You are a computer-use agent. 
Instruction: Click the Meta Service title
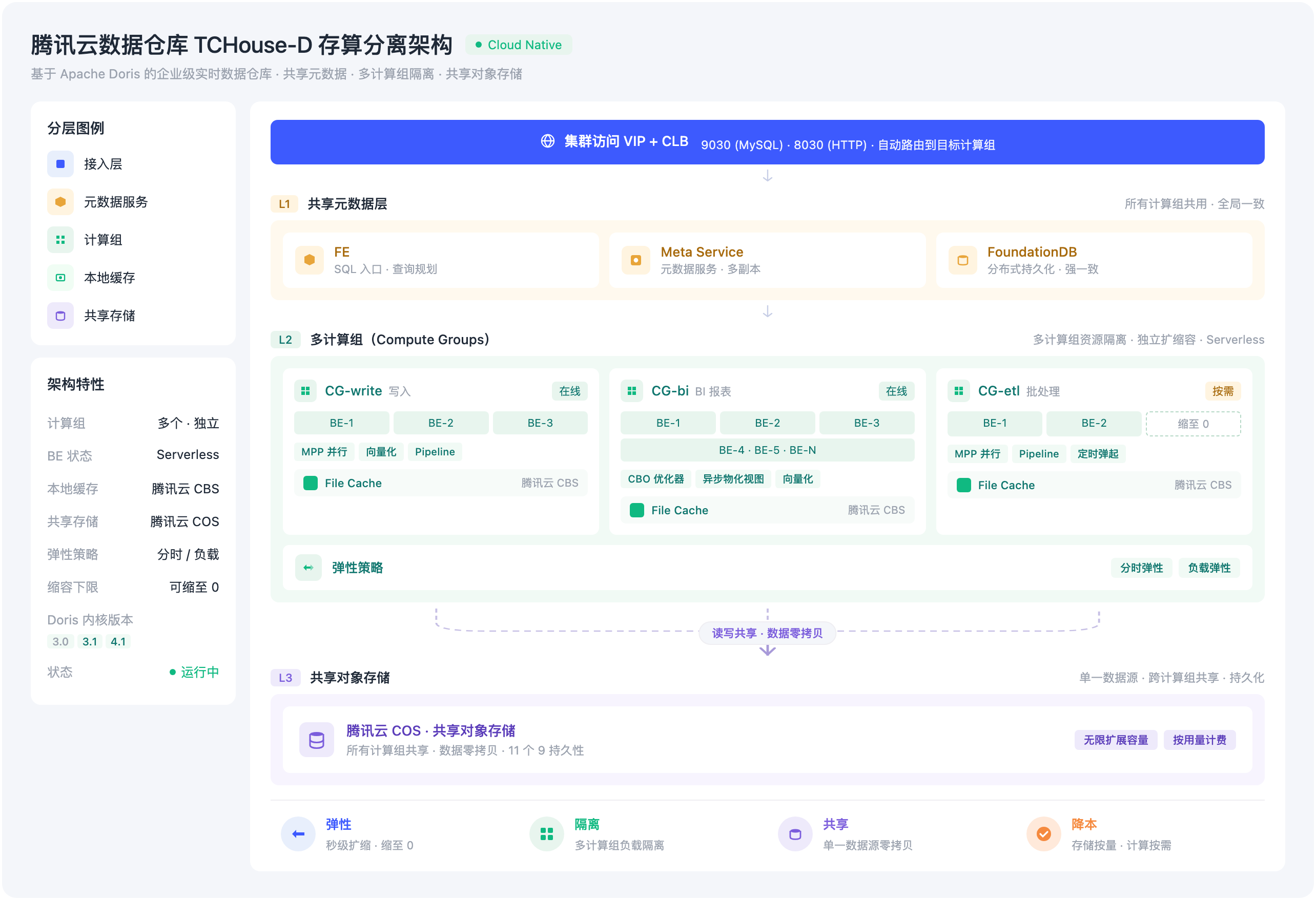pyautogui.click(x=702, y=252)
